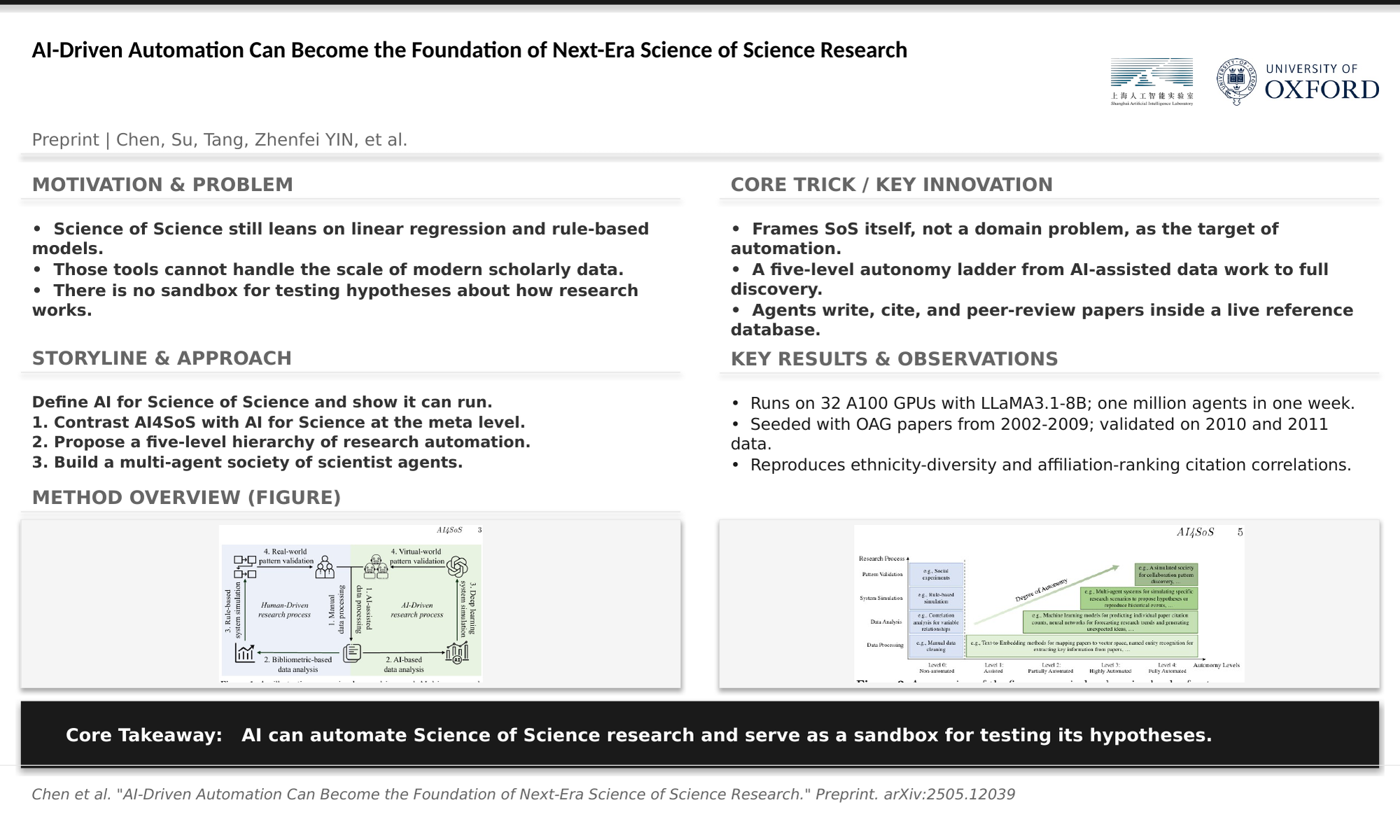Screen dimensions: 1400x840
Task: Click step '2. Propose a five-level hierarchy'
Action: point(281,442)
